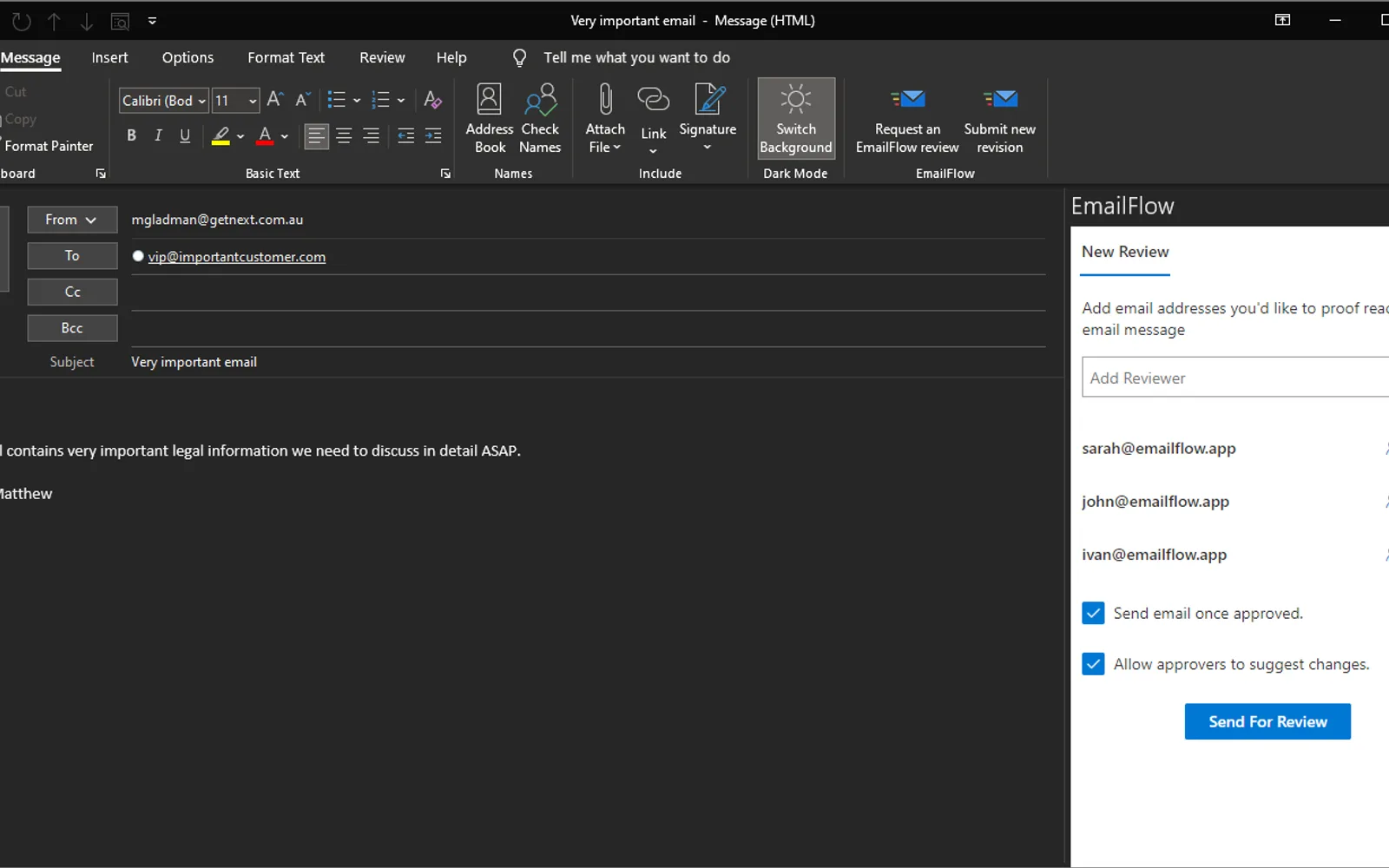Open the Address Book
Viewport: 1389px width, 868px height.
tap(490, 119)
